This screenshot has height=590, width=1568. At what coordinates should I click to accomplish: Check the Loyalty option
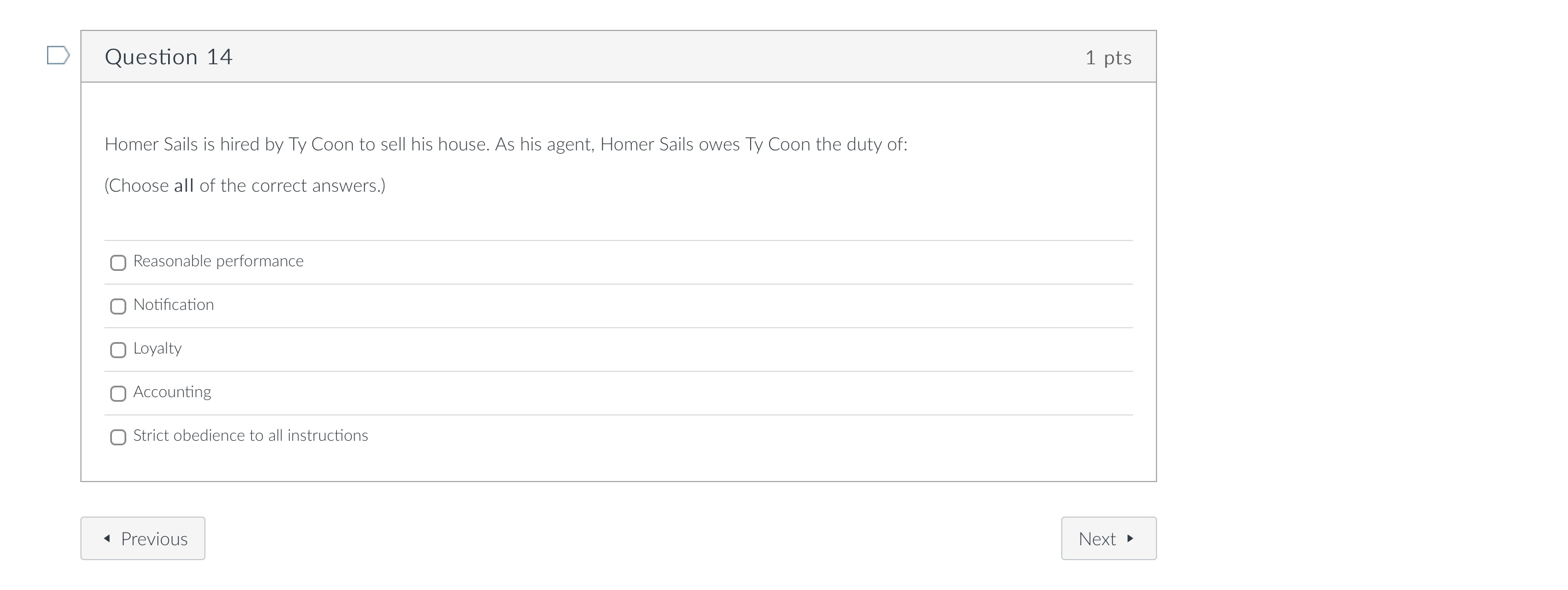tap(119, 350)
